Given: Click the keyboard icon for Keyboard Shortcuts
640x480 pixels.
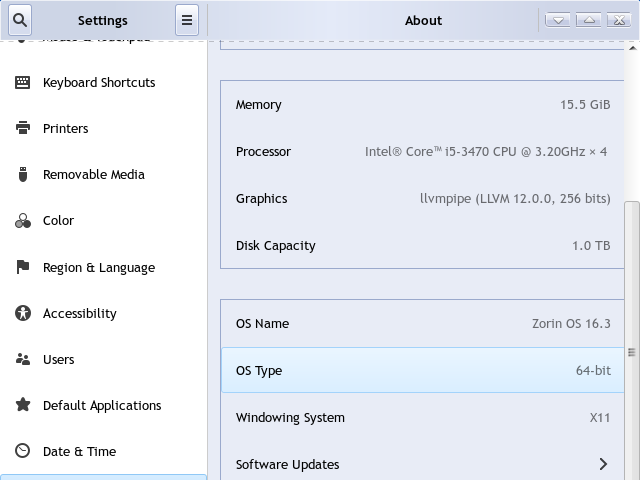Looking at the screenshot, I should coord(22,83).
